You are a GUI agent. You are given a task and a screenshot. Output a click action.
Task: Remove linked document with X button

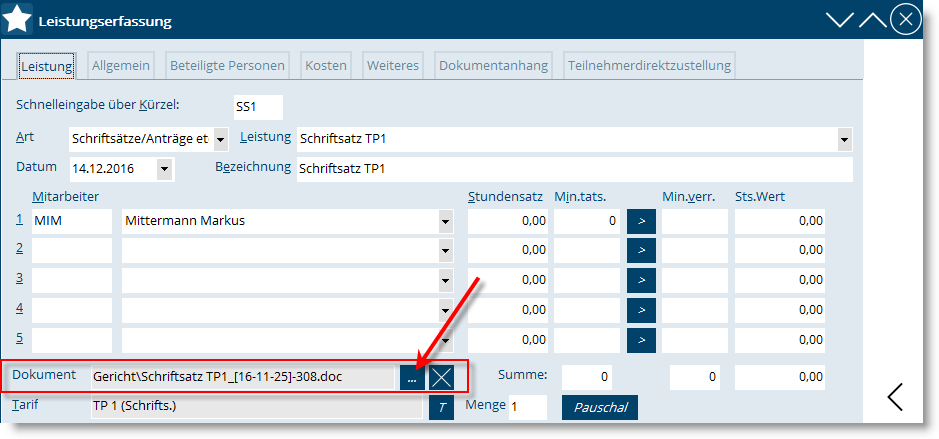(x=441, y=377)
